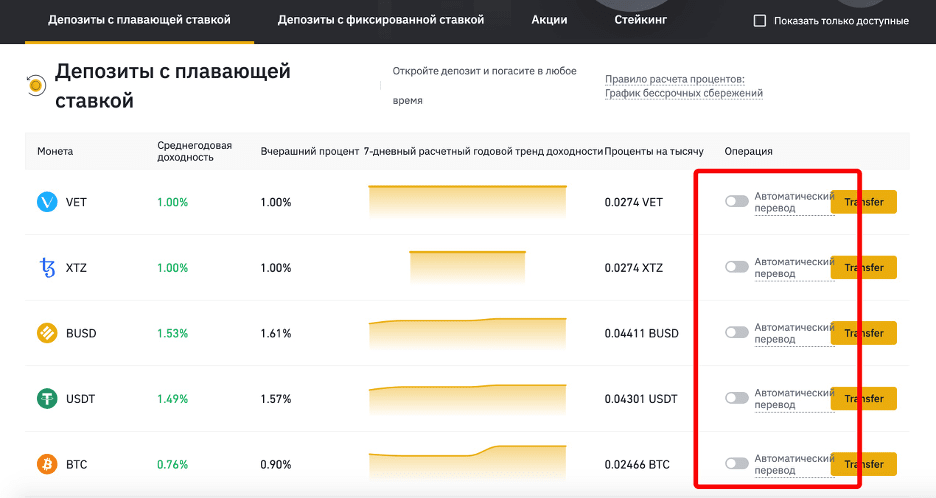Enable auto transfer toggle for BUSD

pyautogui.click(x=737, y=333)
